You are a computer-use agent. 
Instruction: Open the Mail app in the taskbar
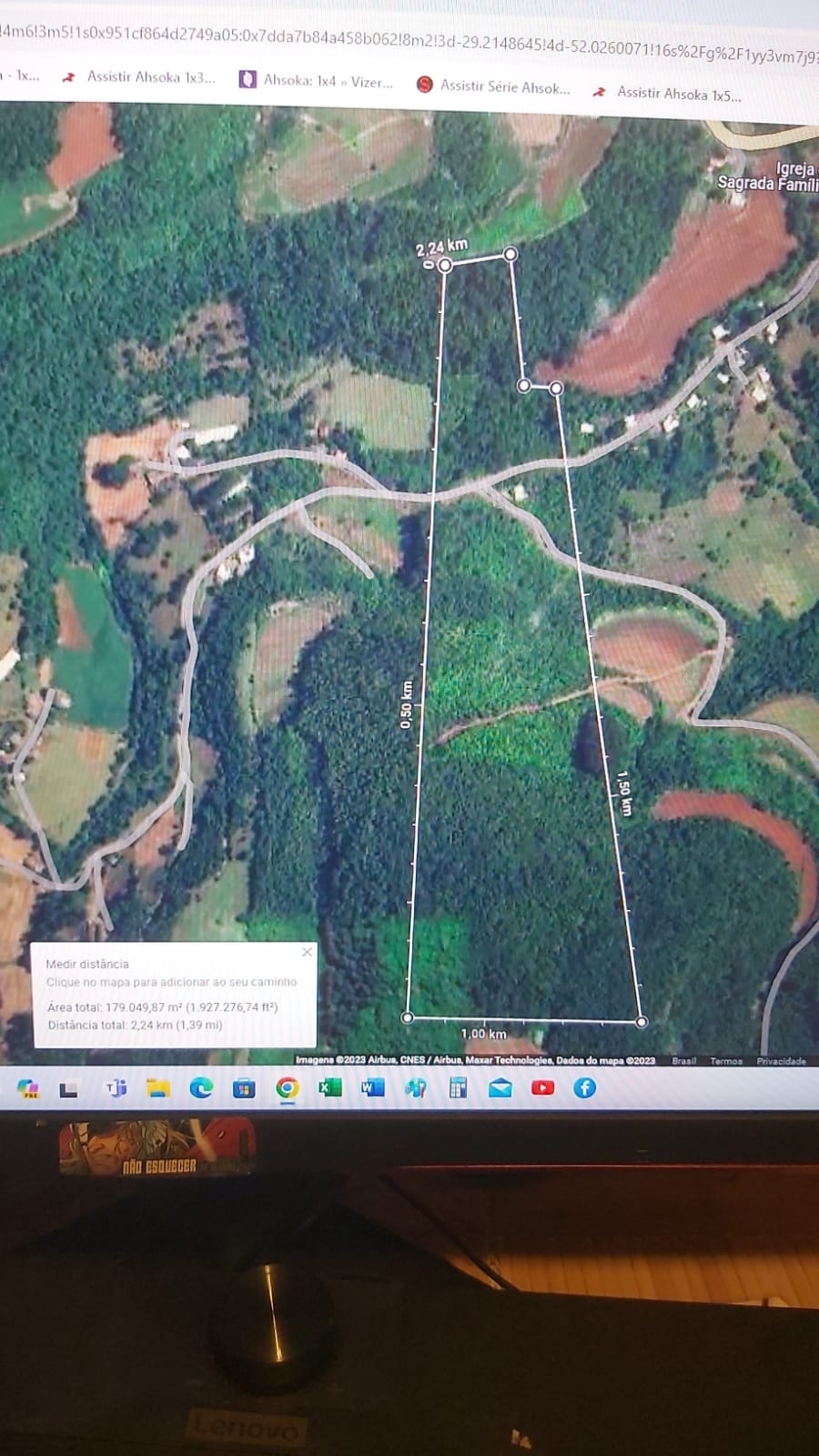tap(500, 1087)
